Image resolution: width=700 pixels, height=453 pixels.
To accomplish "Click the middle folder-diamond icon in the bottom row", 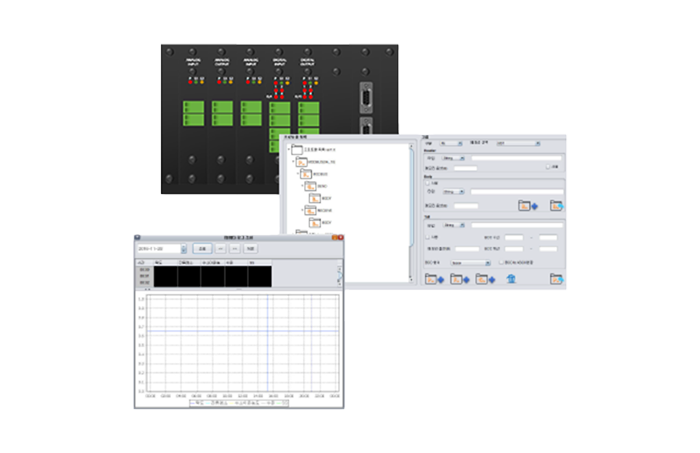I will (460, 279).
